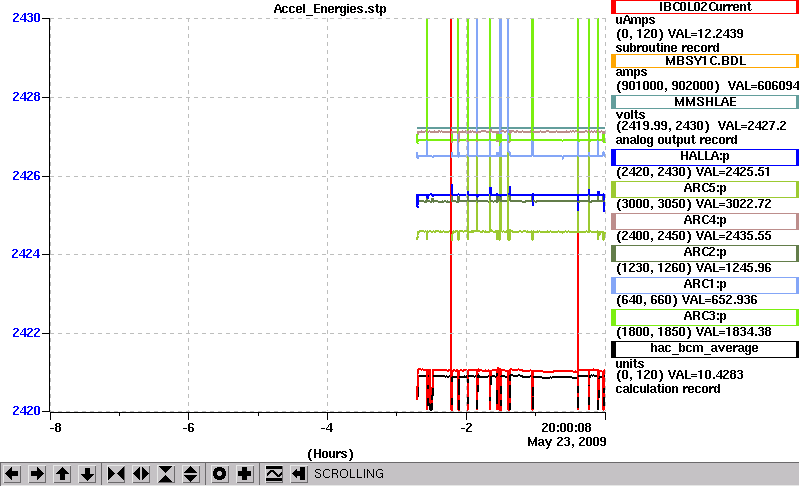The image size is (799, 486).
Task: Click the (Hours) axis unit label
Action: click(x=330, y=454)
